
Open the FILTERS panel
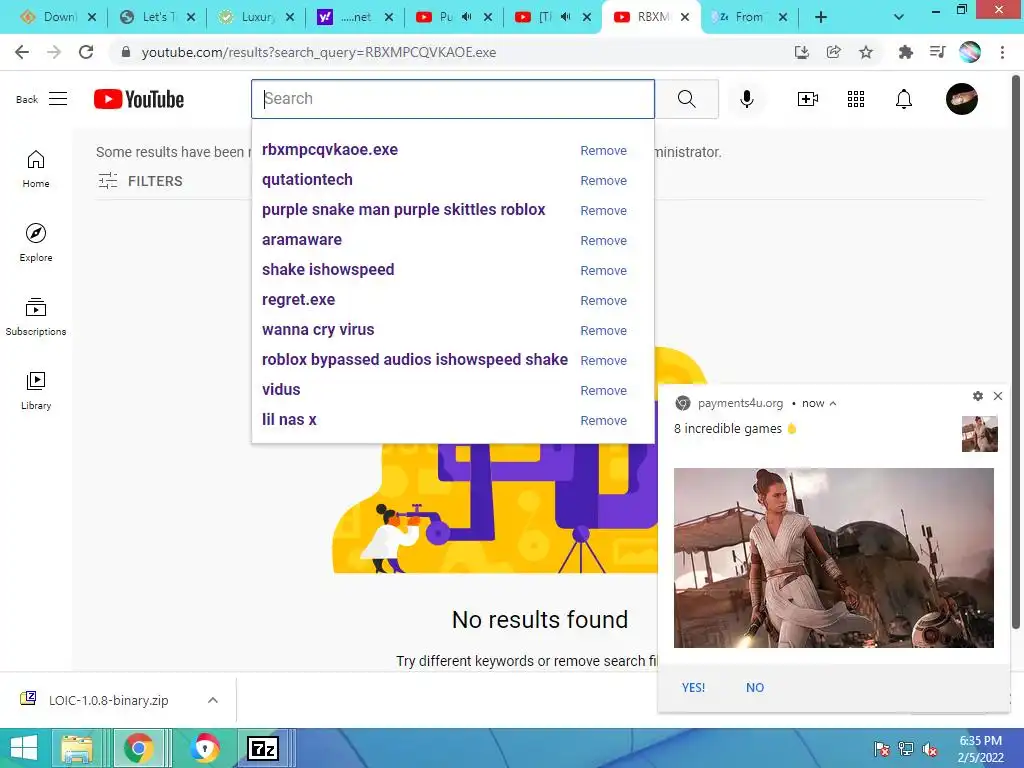pos(140,181)
